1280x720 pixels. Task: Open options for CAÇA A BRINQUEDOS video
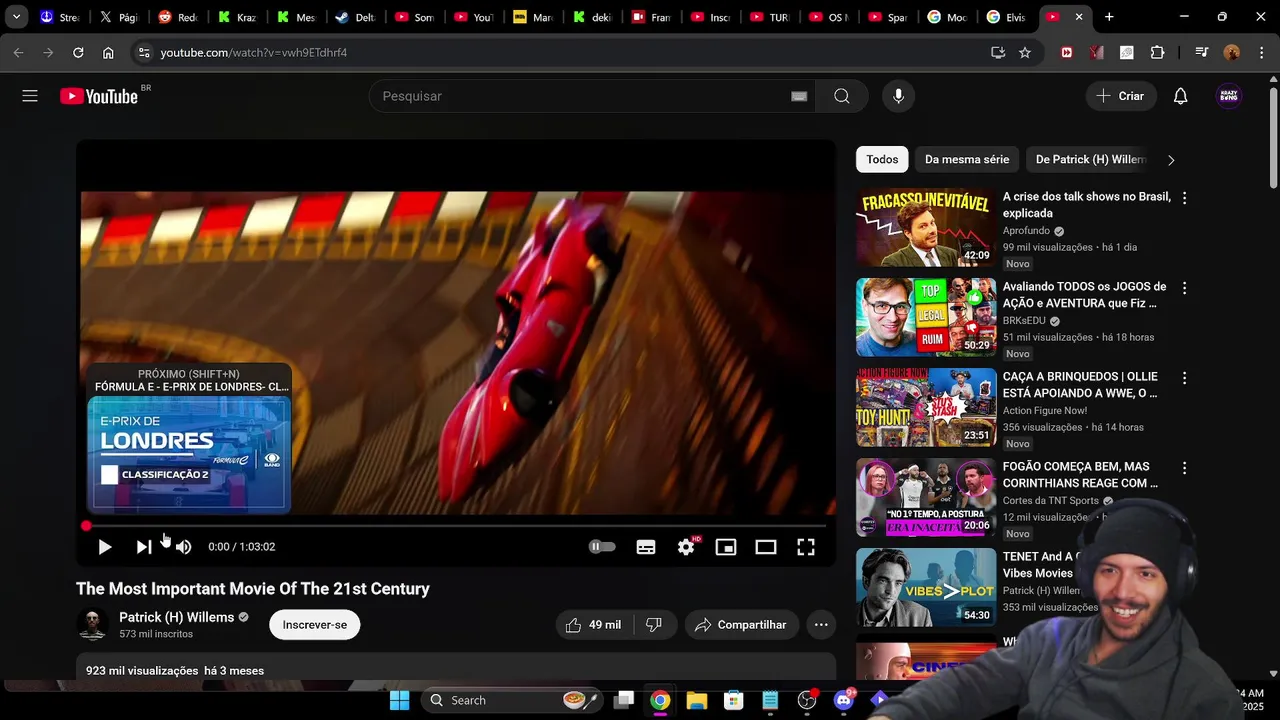pos(1184,378)
